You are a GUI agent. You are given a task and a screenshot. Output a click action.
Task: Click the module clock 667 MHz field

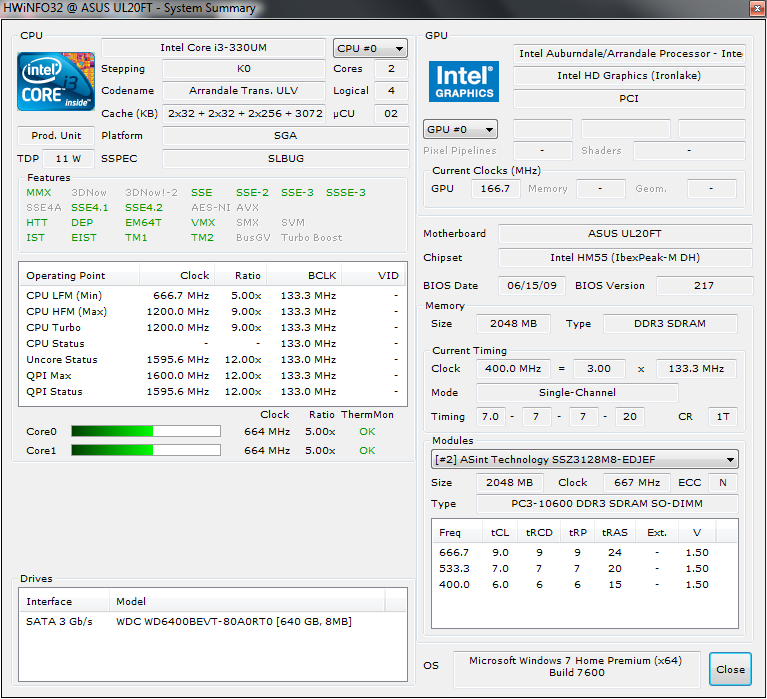[637, 482]
